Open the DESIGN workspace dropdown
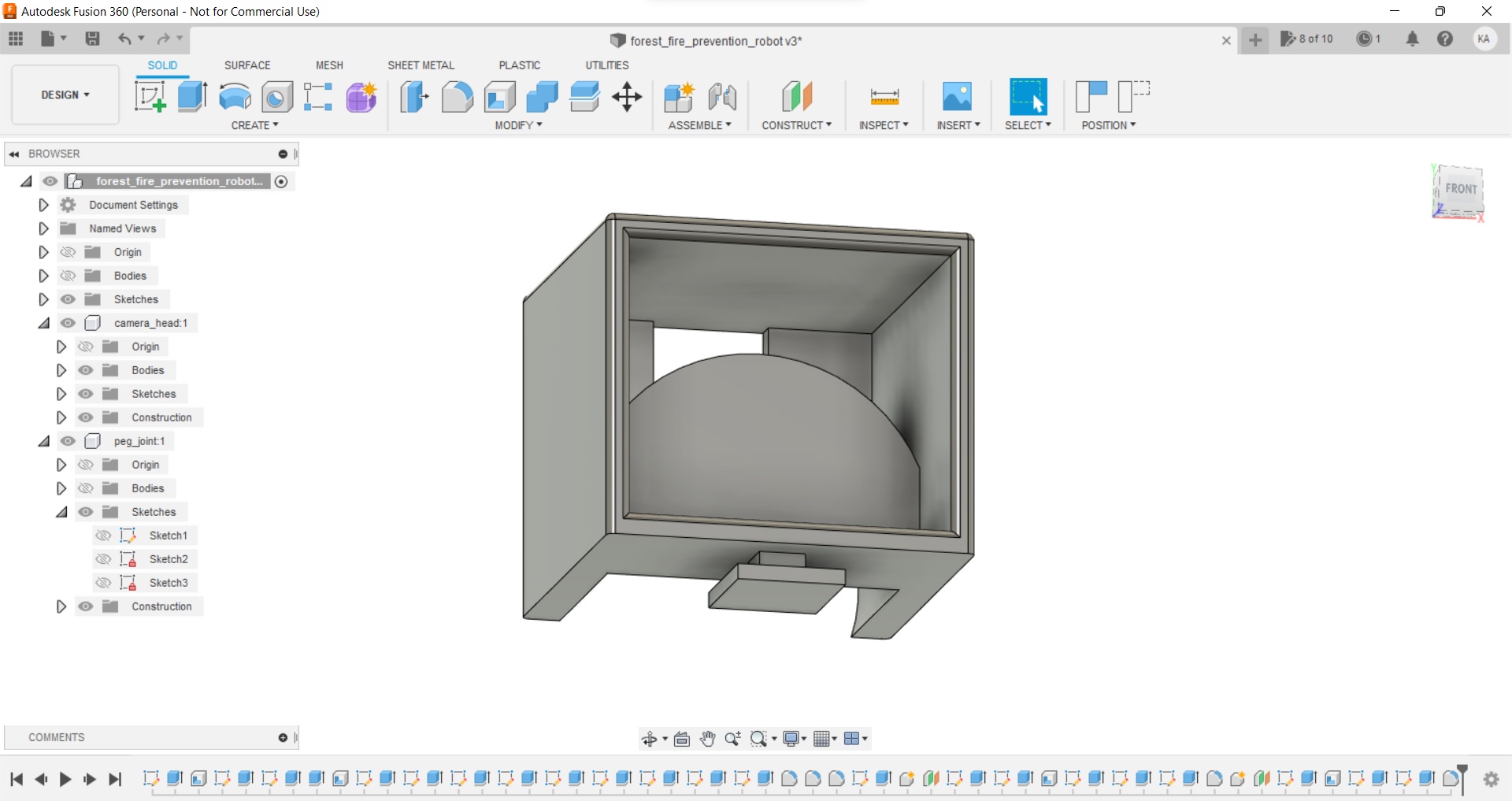Screen dimensions: 1512x801 coord(65,95)
